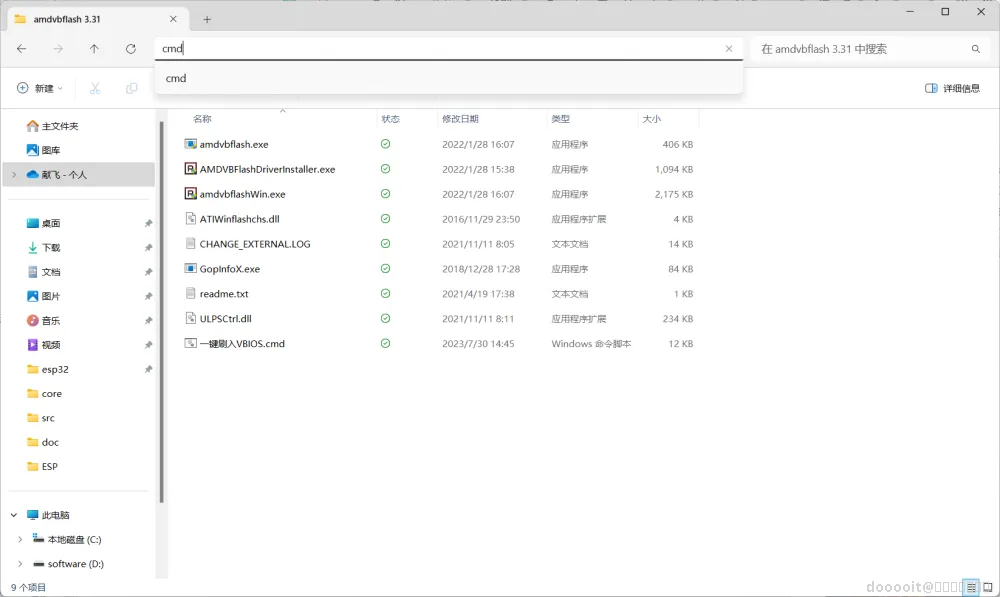The height and width of the screenshot is (597, 1000).
Task: Click the 9 个项目 status text
Action: (x=28, y=587)
